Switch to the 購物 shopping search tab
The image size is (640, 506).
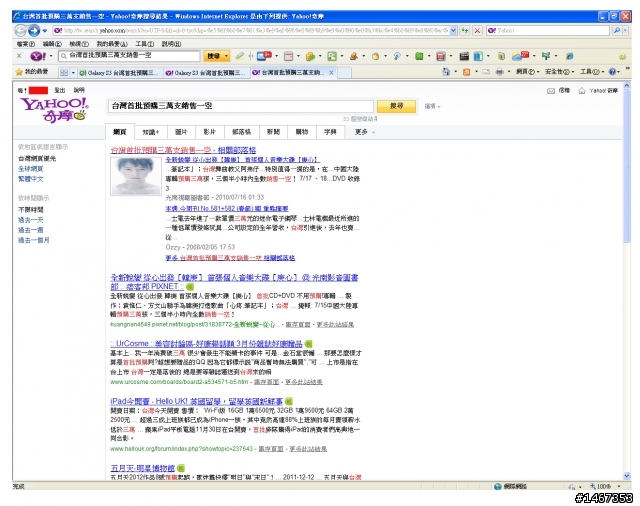(x=302, y=132)
